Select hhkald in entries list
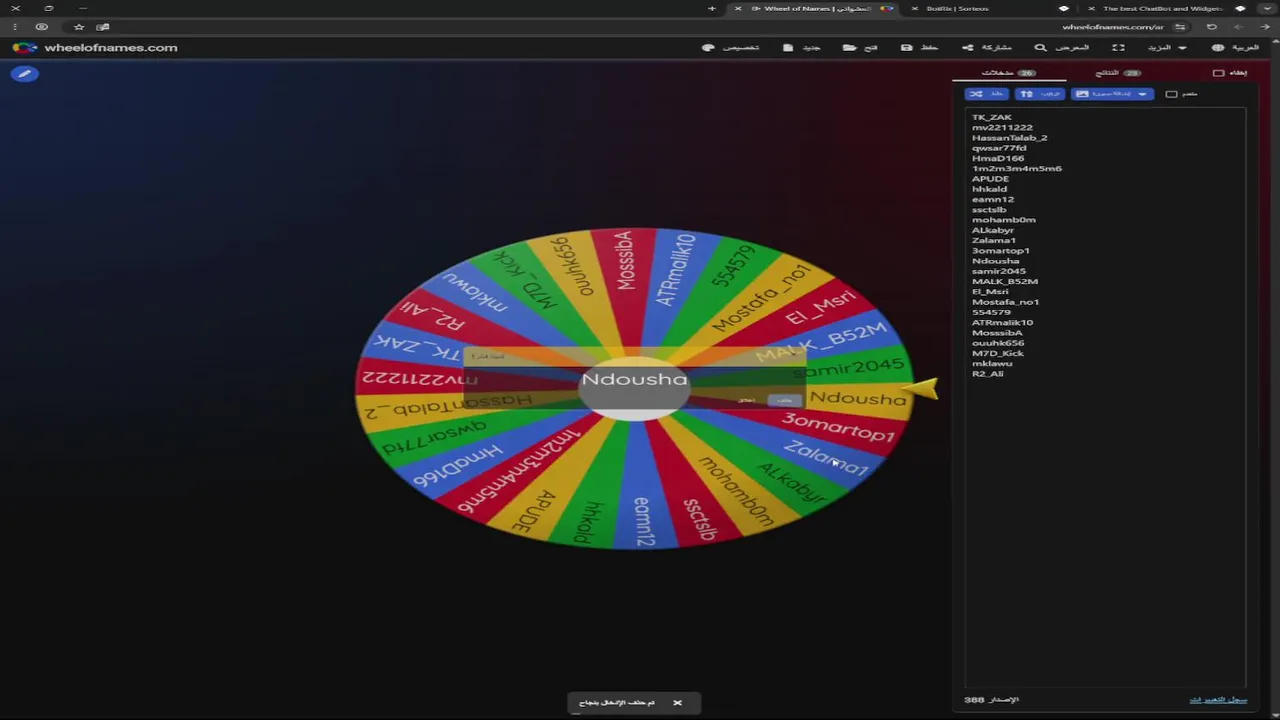Screen dimensions: 1280x720 point(989,189)
